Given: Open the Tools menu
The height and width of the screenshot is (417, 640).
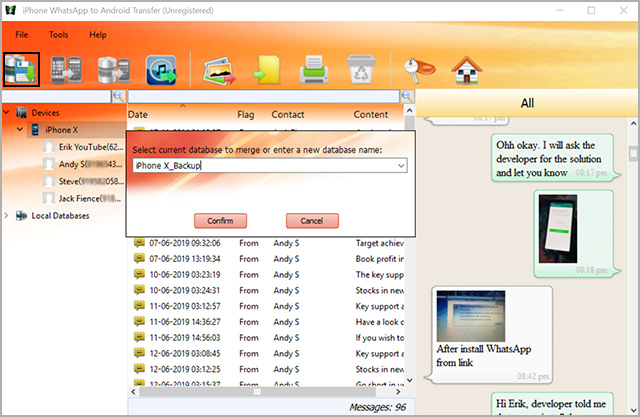Looking at the screenshot, I should 59,34.
